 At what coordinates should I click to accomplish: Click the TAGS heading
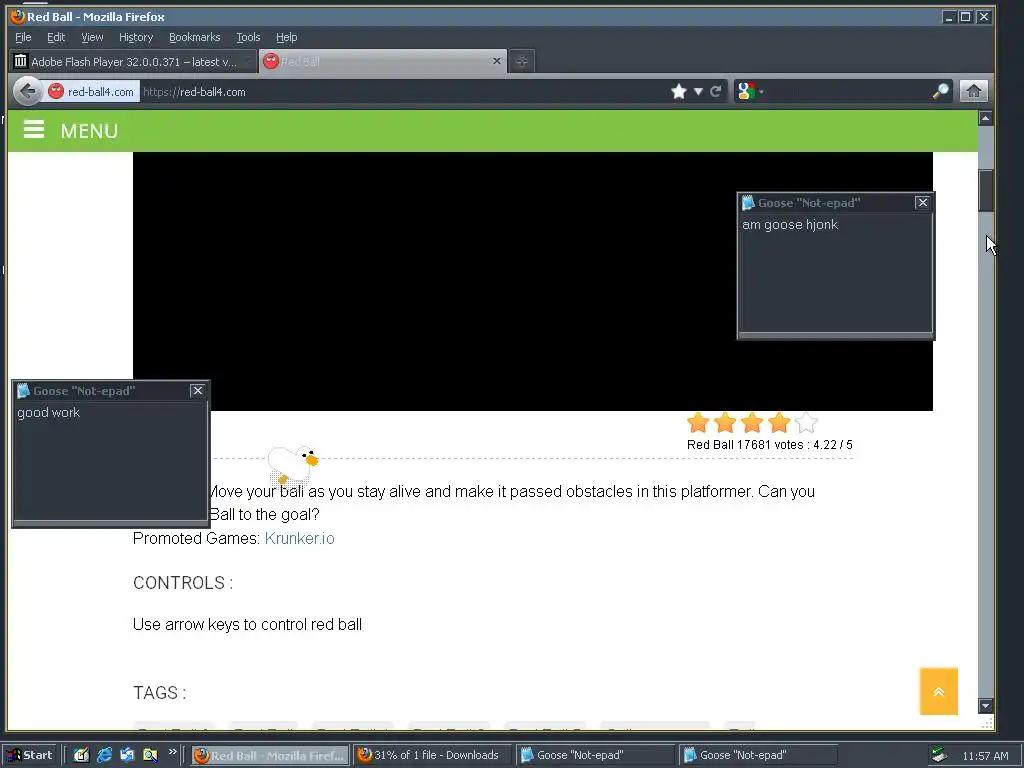(159, 692)
